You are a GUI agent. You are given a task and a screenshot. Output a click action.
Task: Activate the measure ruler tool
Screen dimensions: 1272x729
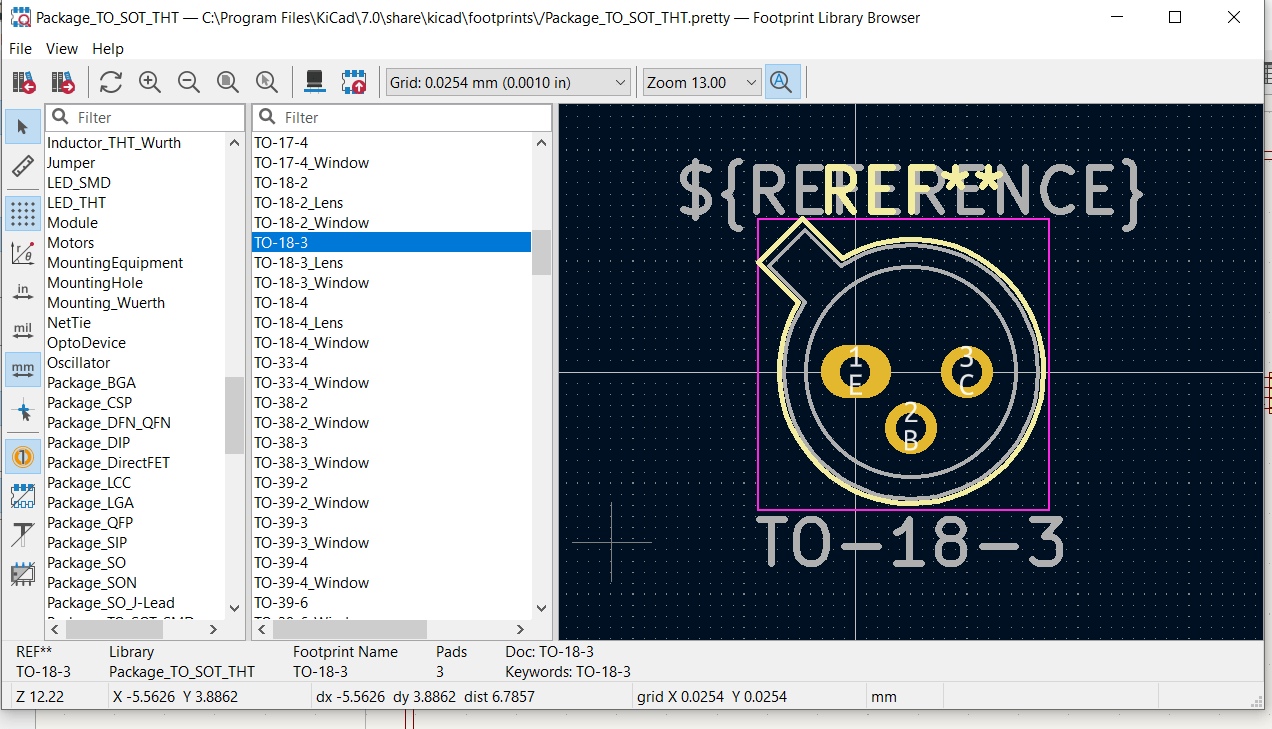[23, 166]
